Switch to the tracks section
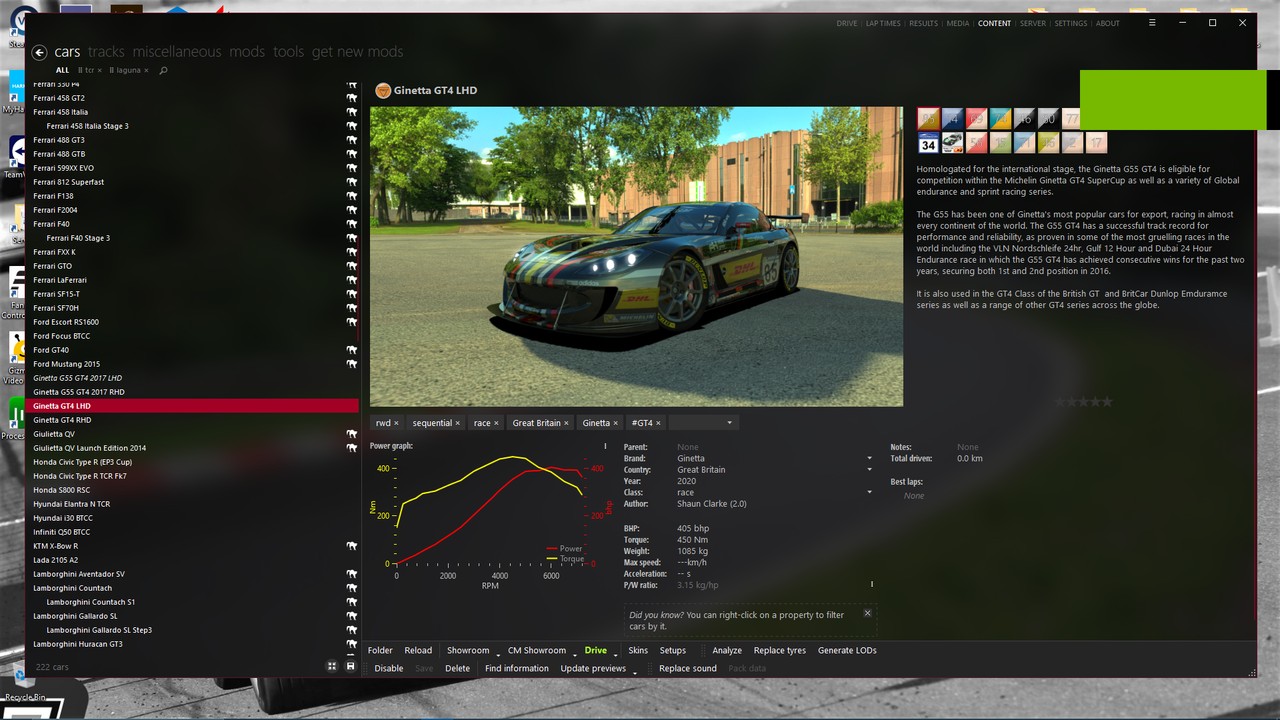Viewport: 1280px width, 720px height. tap(106, 52)
